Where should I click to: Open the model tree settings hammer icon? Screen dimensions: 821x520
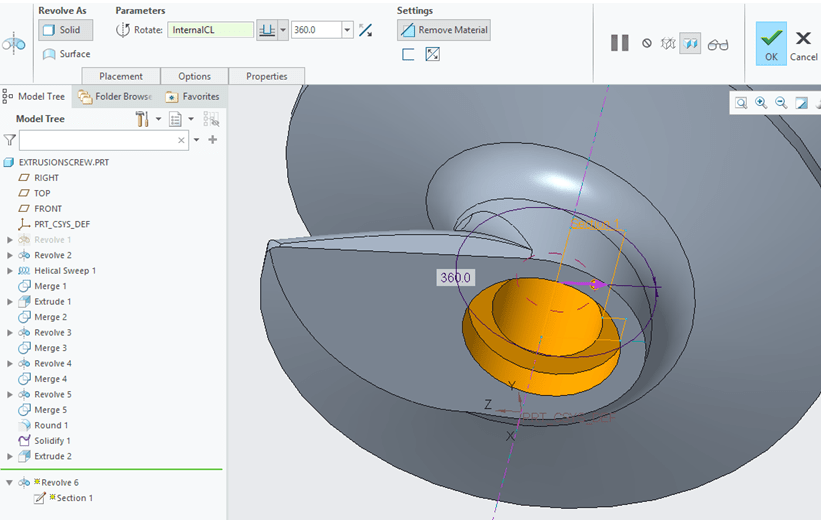click(x=142, y=119)
